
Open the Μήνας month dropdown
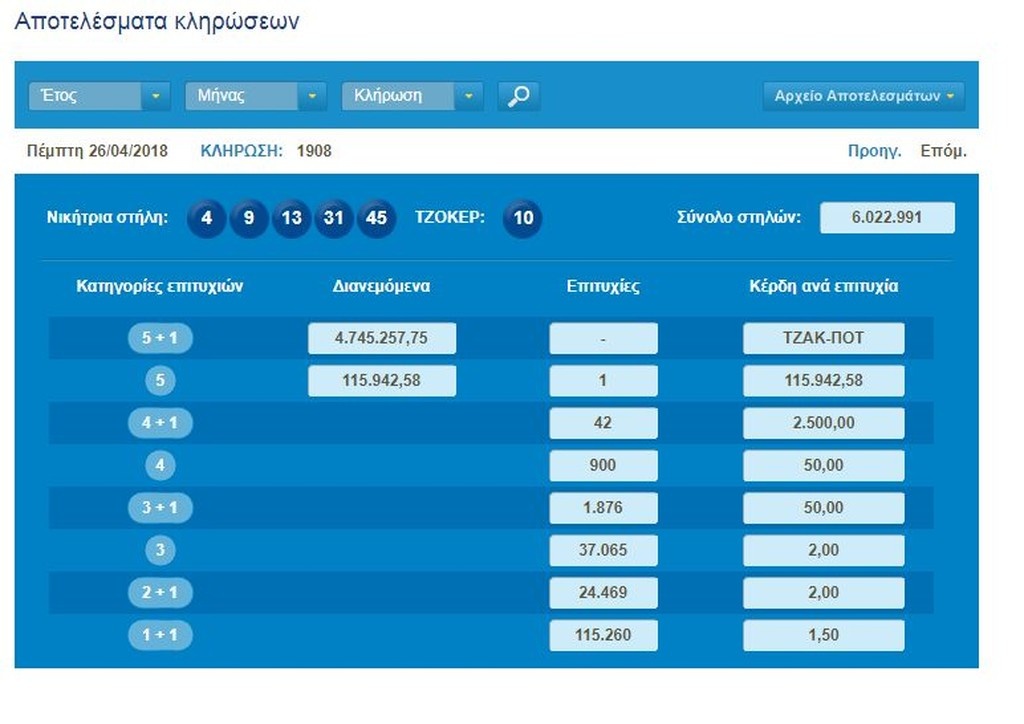click(255, 96)
